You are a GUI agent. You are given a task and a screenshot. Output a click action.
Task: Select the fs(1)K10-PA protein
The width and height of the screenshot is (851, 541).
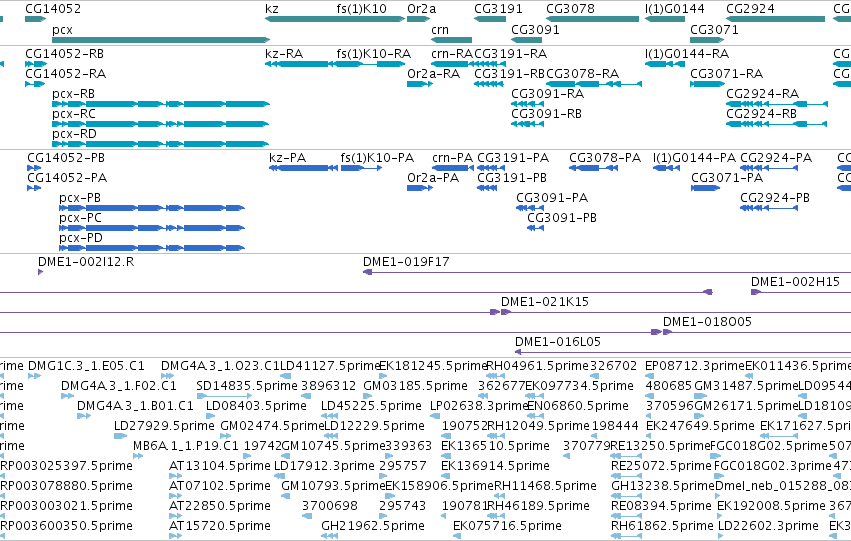click(361, 168)
